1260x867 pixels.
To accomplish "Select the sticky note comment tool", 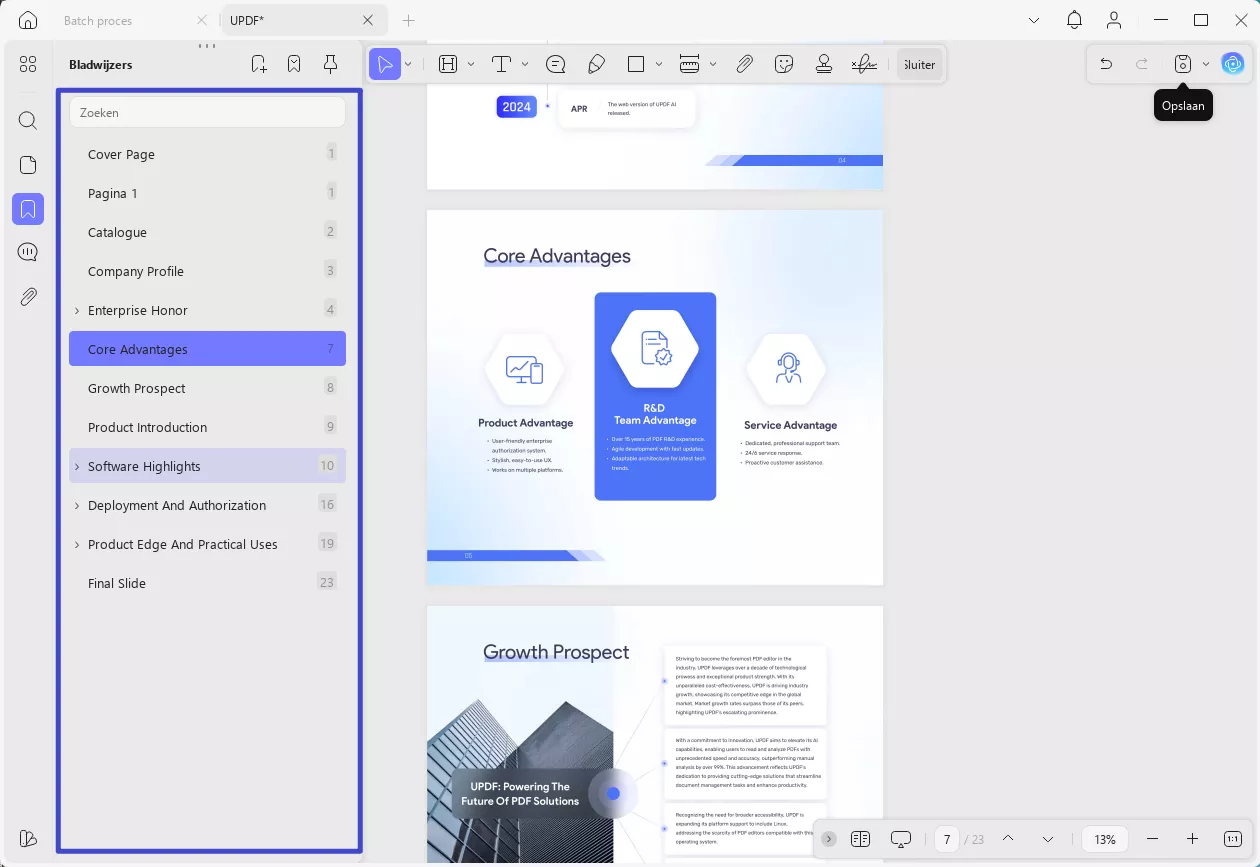I will pyautogui.click(x=556, y=64).
